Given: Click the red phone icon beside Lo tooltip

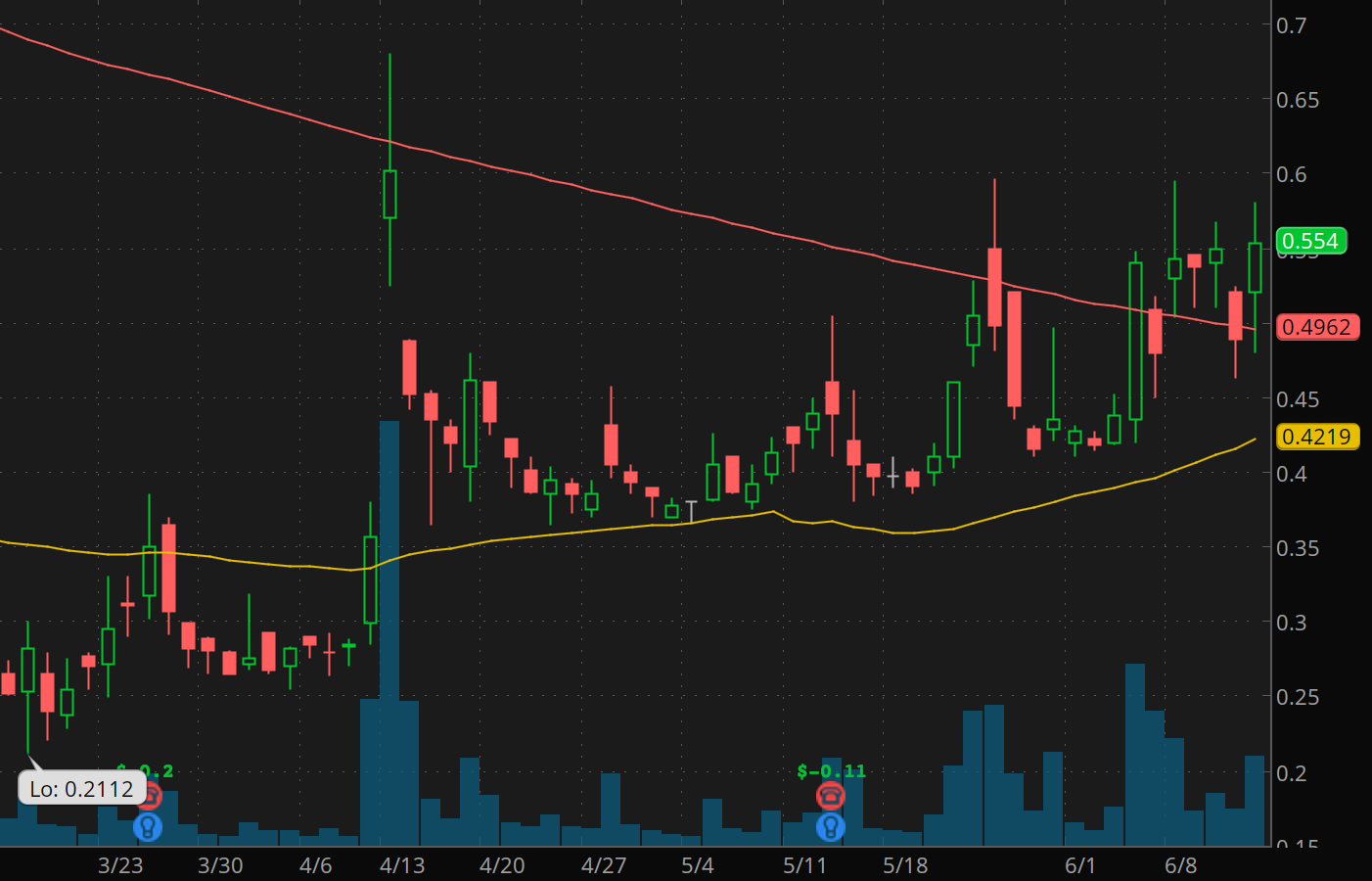Looking at the screenshot, I should (151, 795).
